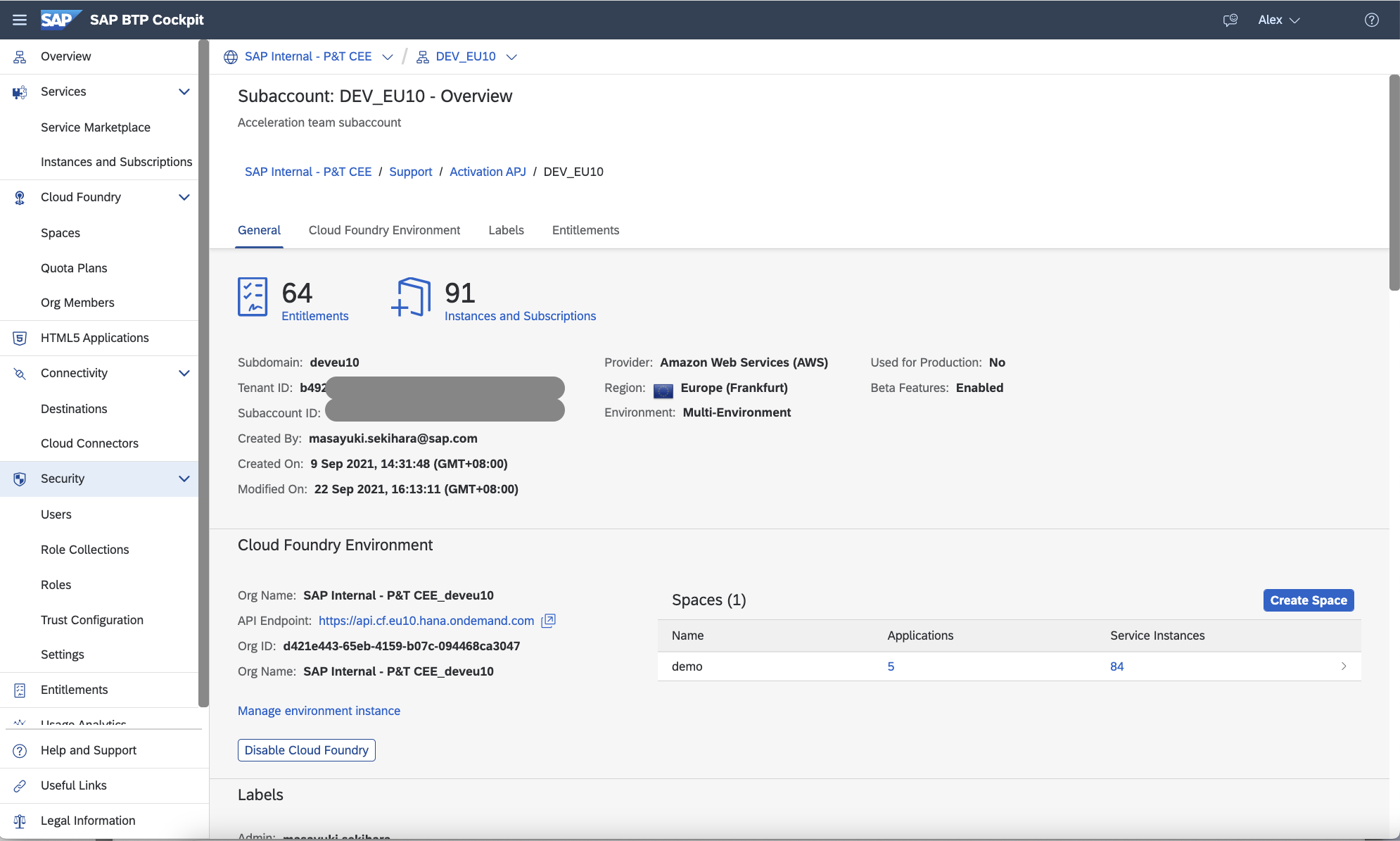
Task: Open the API Endpoint external link icon
Action: [x=548, y=621]
